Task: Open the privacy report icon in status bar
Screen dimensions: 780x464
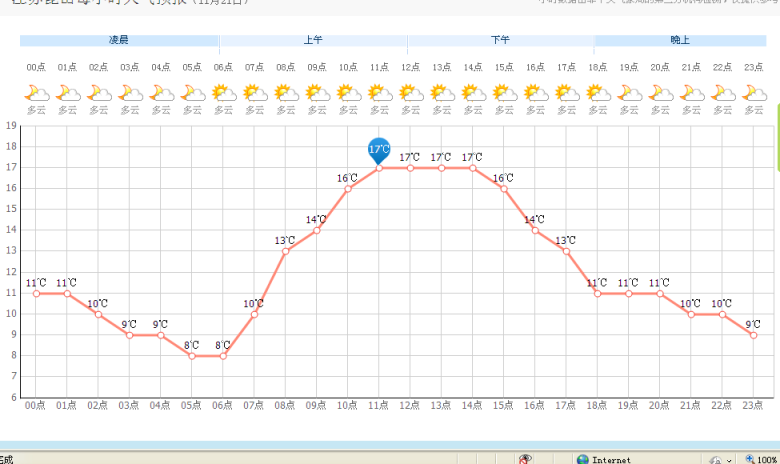Action: [525, 459]
